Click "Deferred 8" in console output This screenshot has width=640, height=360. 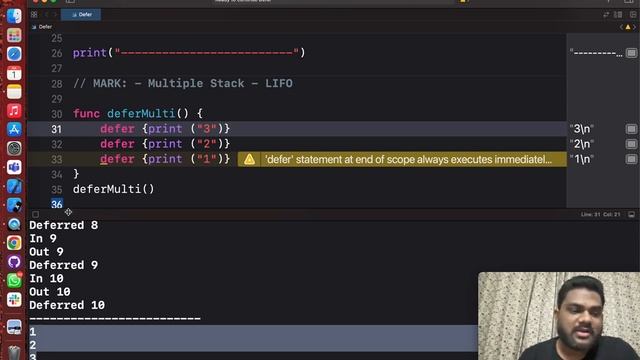63,225
